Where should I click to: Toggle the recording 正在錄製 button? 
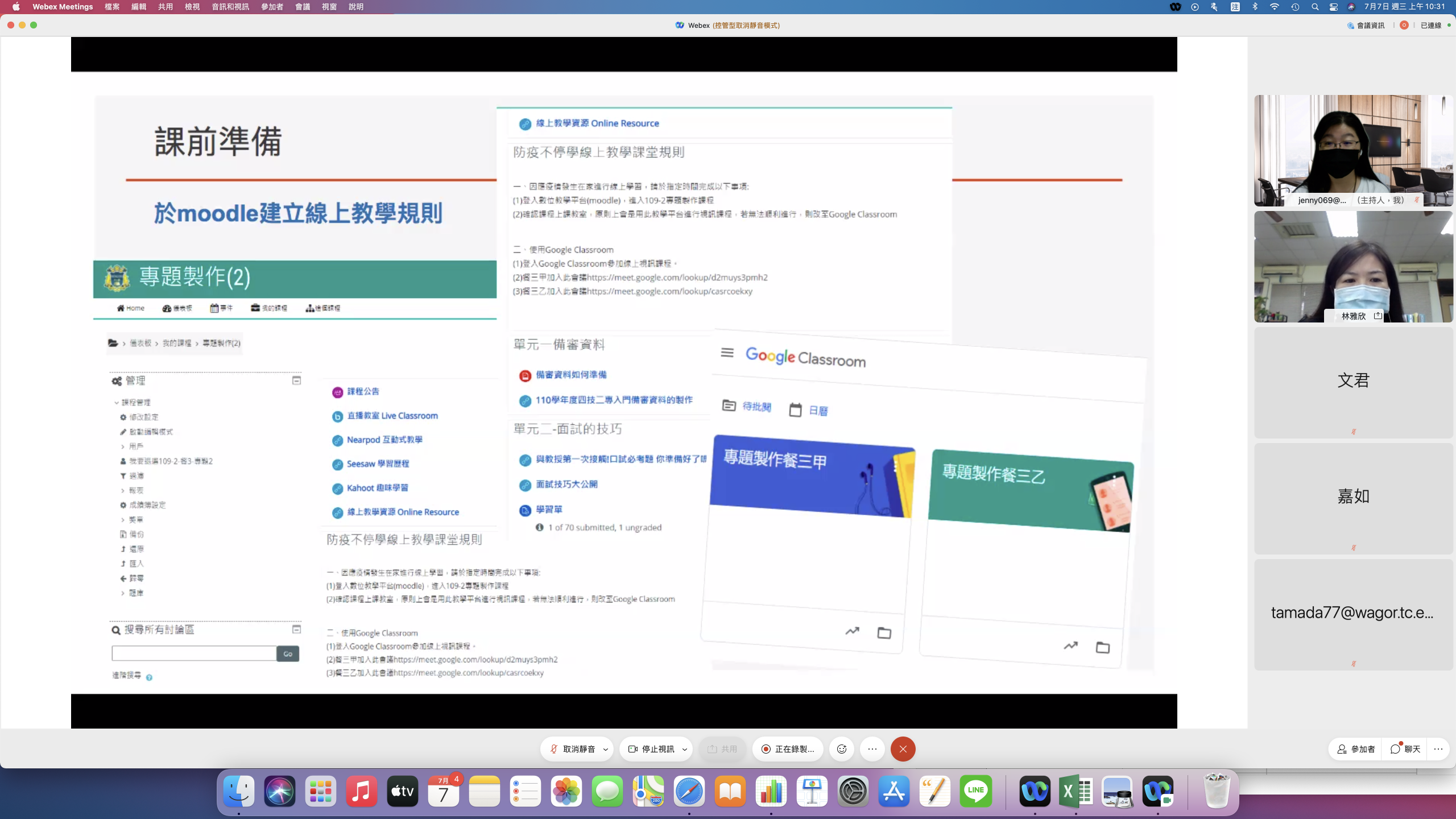[x=788, y=749]
